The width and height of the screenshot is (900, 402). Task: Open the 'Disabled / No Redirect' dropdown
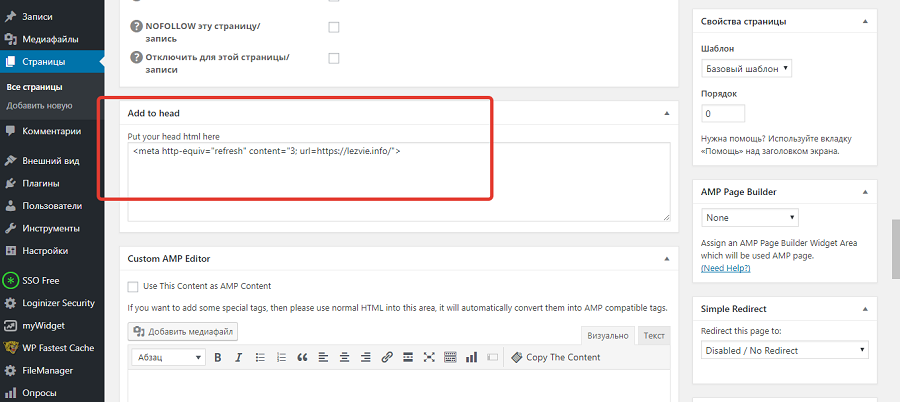pos(785,350)
